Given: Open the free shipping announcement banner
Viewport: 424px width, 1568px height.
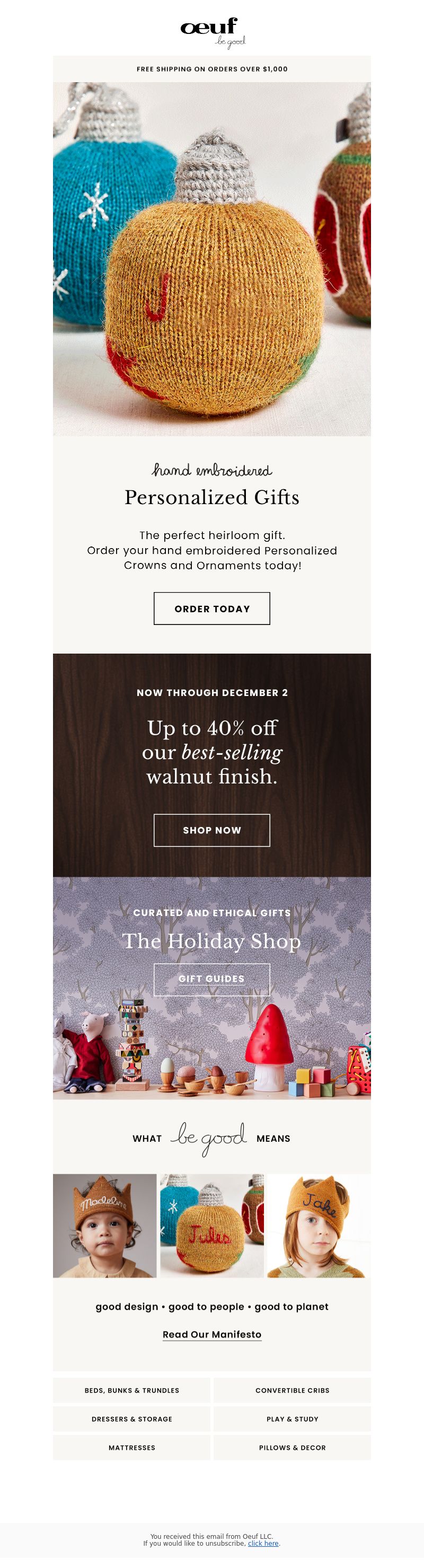Looking at the screenshot, I should (211, 69).
